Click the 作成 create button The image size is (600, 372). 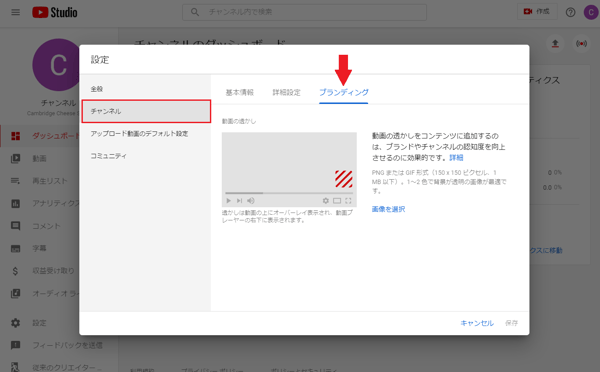tap(537, 12)
